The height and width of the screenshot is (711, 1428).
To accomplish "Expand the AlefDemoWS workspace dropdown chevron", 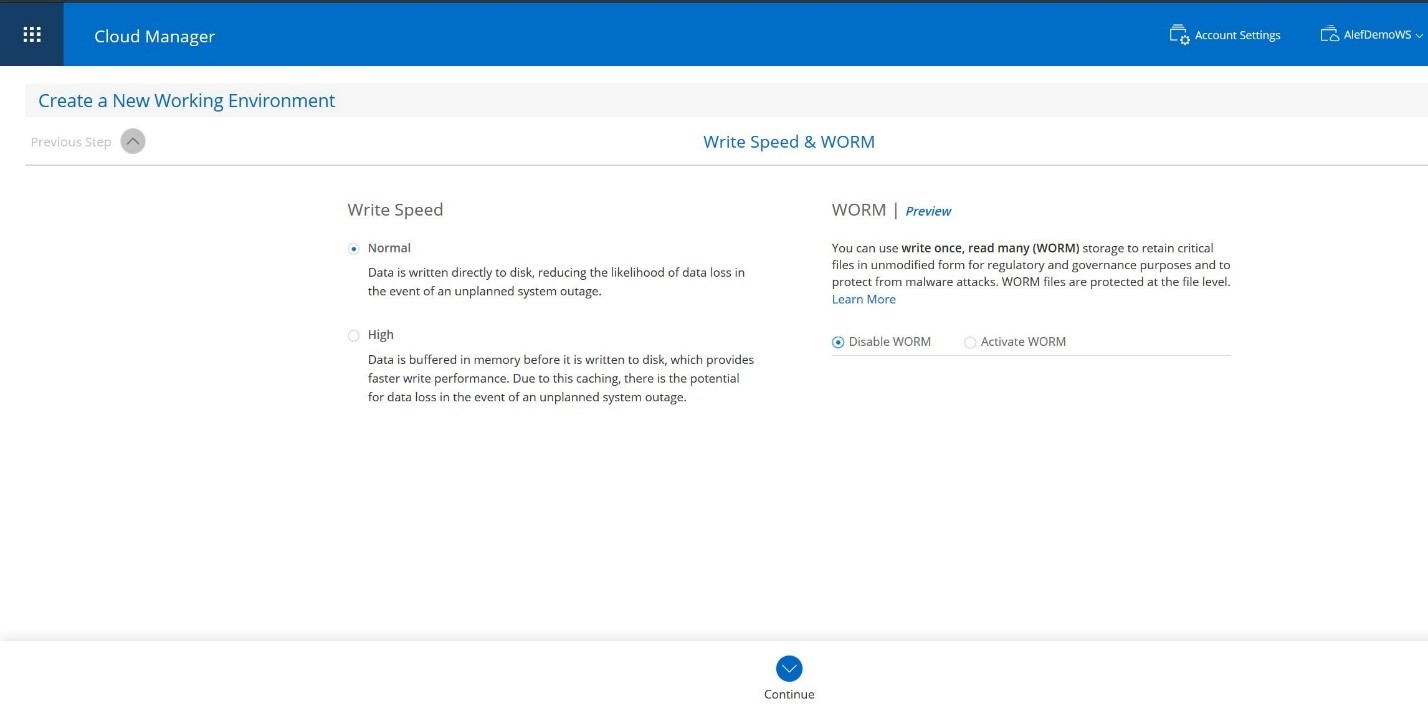I will (x=1419, y=36).
